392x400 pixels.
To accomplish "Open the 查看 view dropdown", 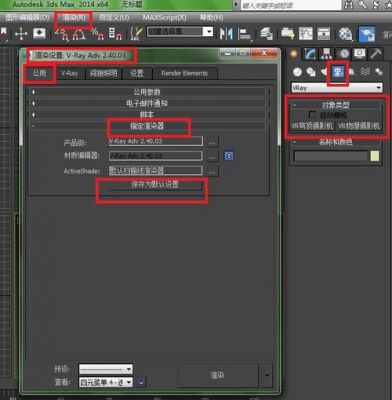I will click(106, 382).
